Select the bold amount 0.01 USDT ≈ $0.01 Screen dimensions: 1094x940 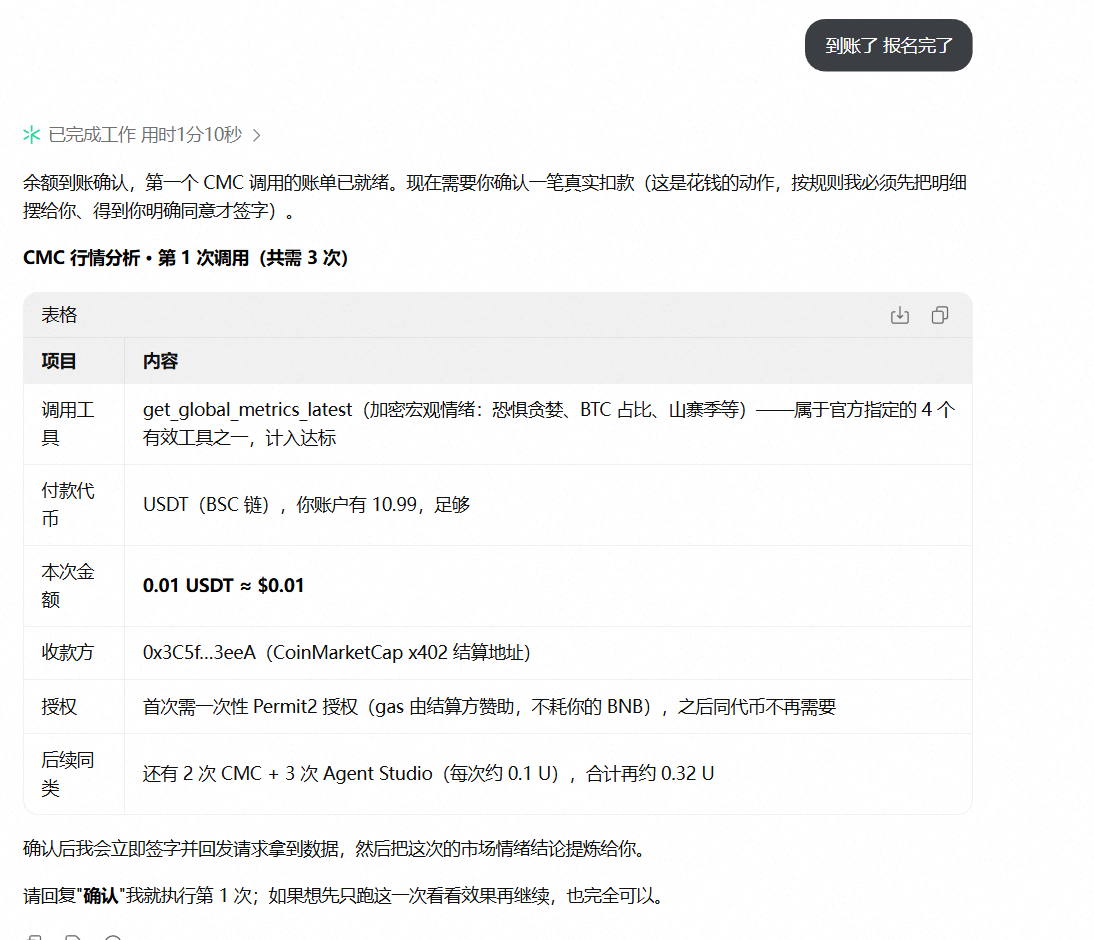point(223,585)
